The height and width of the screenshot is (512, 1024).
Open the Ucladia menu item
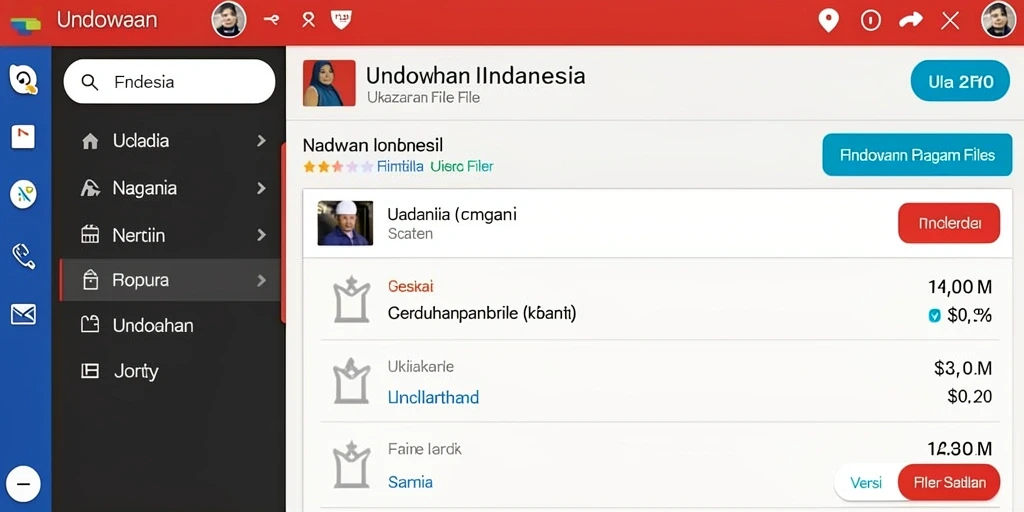[x=170, y=140]
